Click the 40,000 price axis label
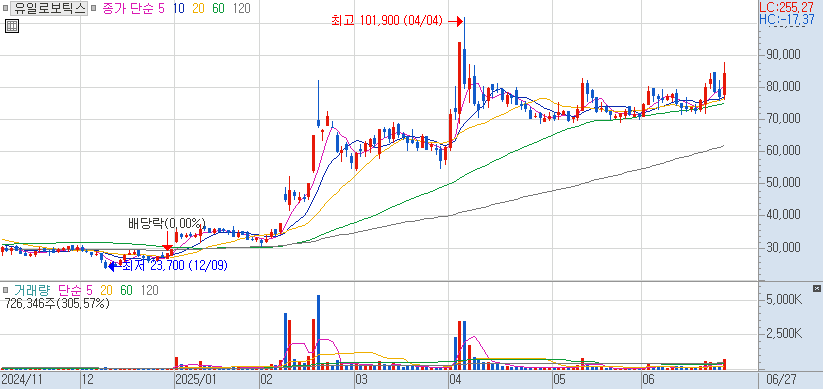Viewport: 823px width, 389px height. 783,215
